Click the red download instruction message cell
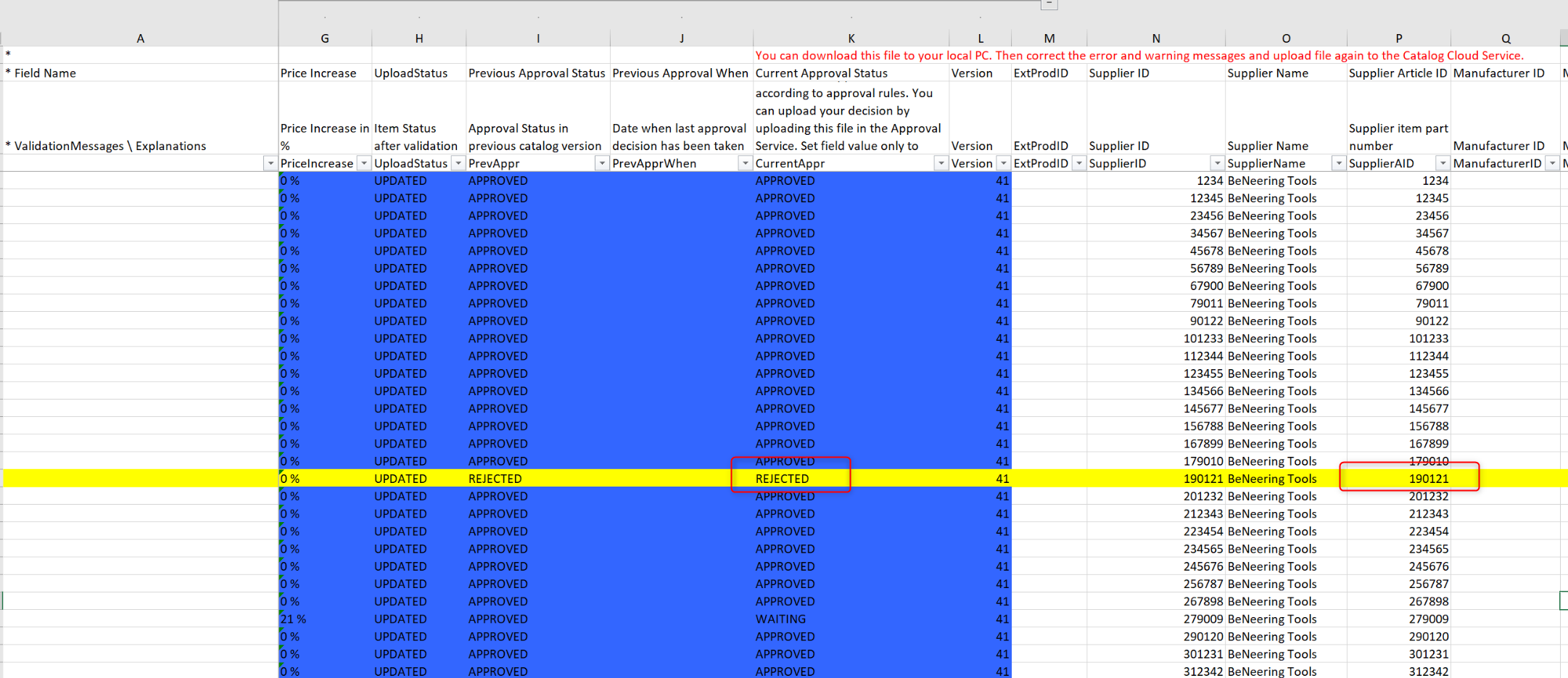Image resolution: width=1568 pixels, height=678 pixels. 1139,56
